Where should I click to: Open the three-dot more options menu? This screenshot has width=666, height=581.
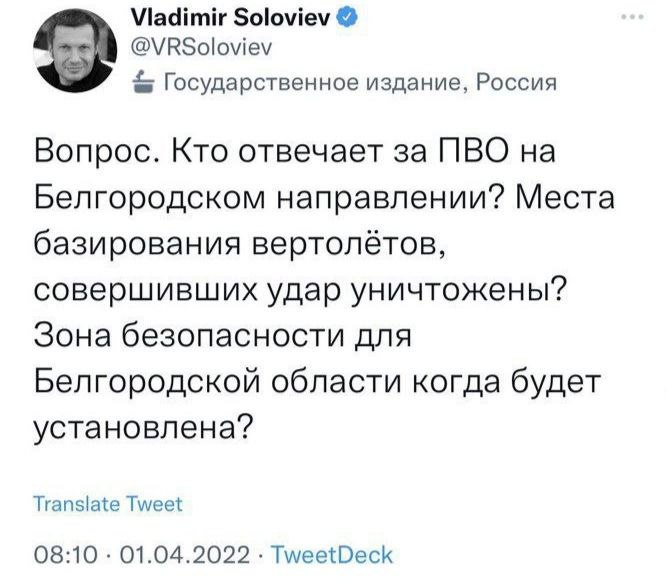click(631, 21)
